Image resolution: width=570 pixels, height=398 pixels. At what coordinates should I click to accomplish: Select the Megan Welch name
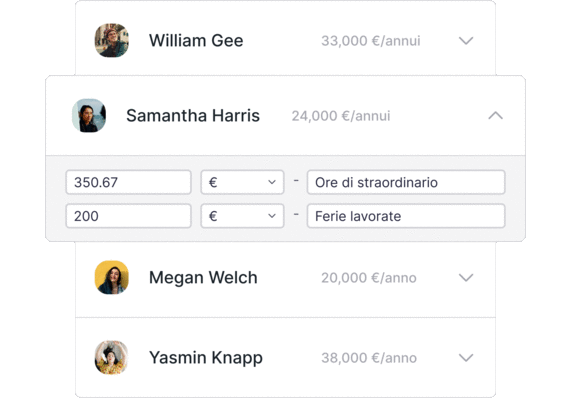pos(203,278)
